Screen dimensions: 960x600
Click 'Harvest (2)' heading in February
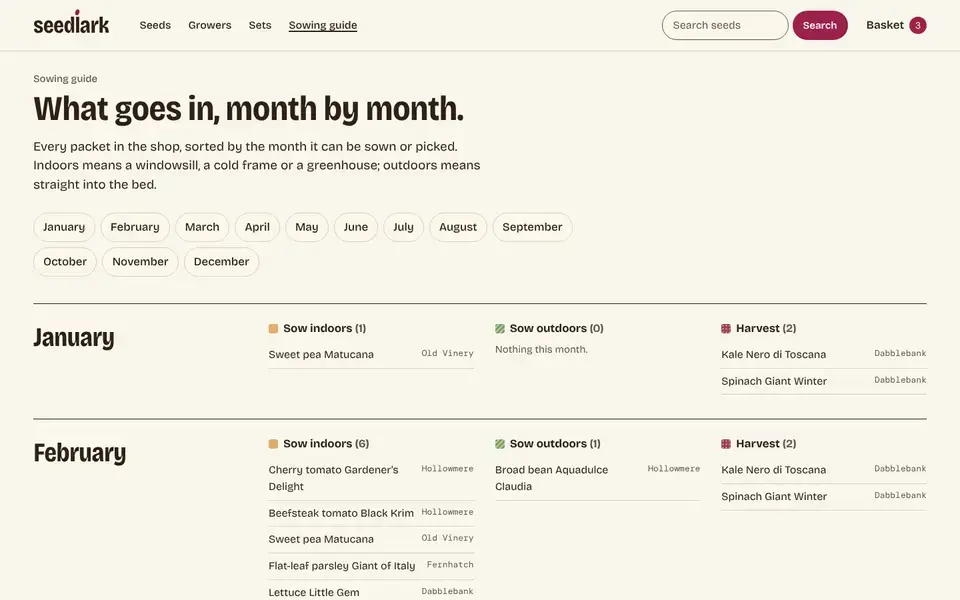(x=766, y=444)
